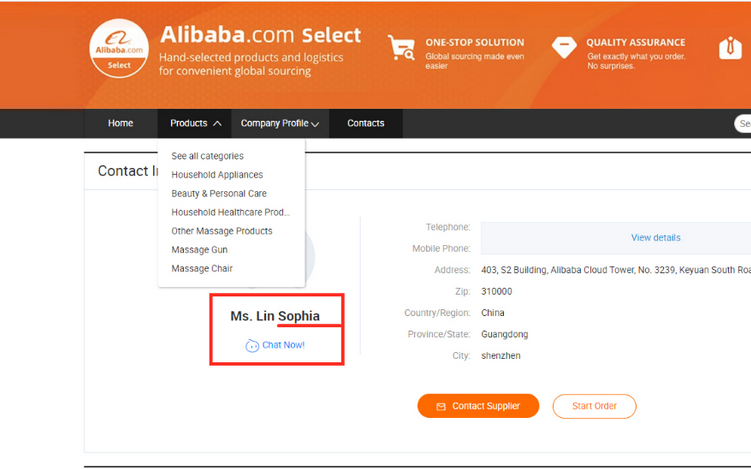Open the Massage Gun category
This screenshot has height=469, width=751.
pos(199,250)
